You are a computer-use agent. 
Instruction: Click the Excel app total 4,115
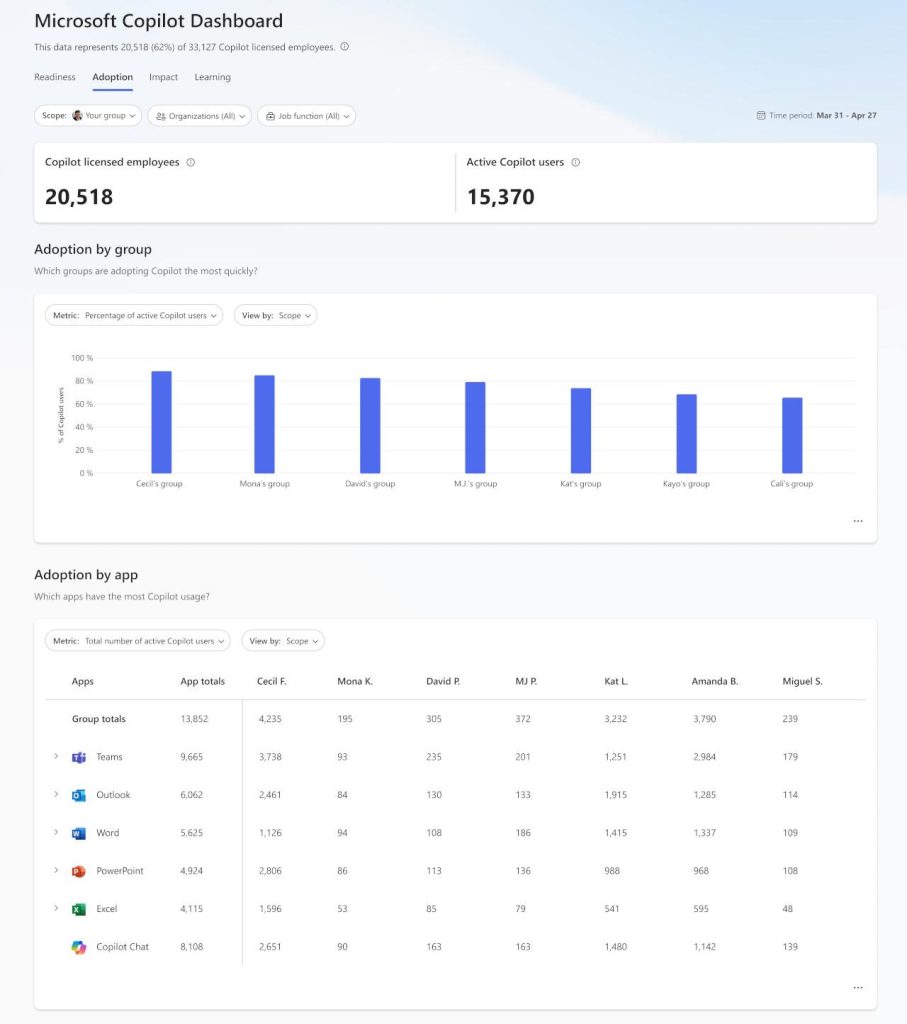click(x=191, y=908)
